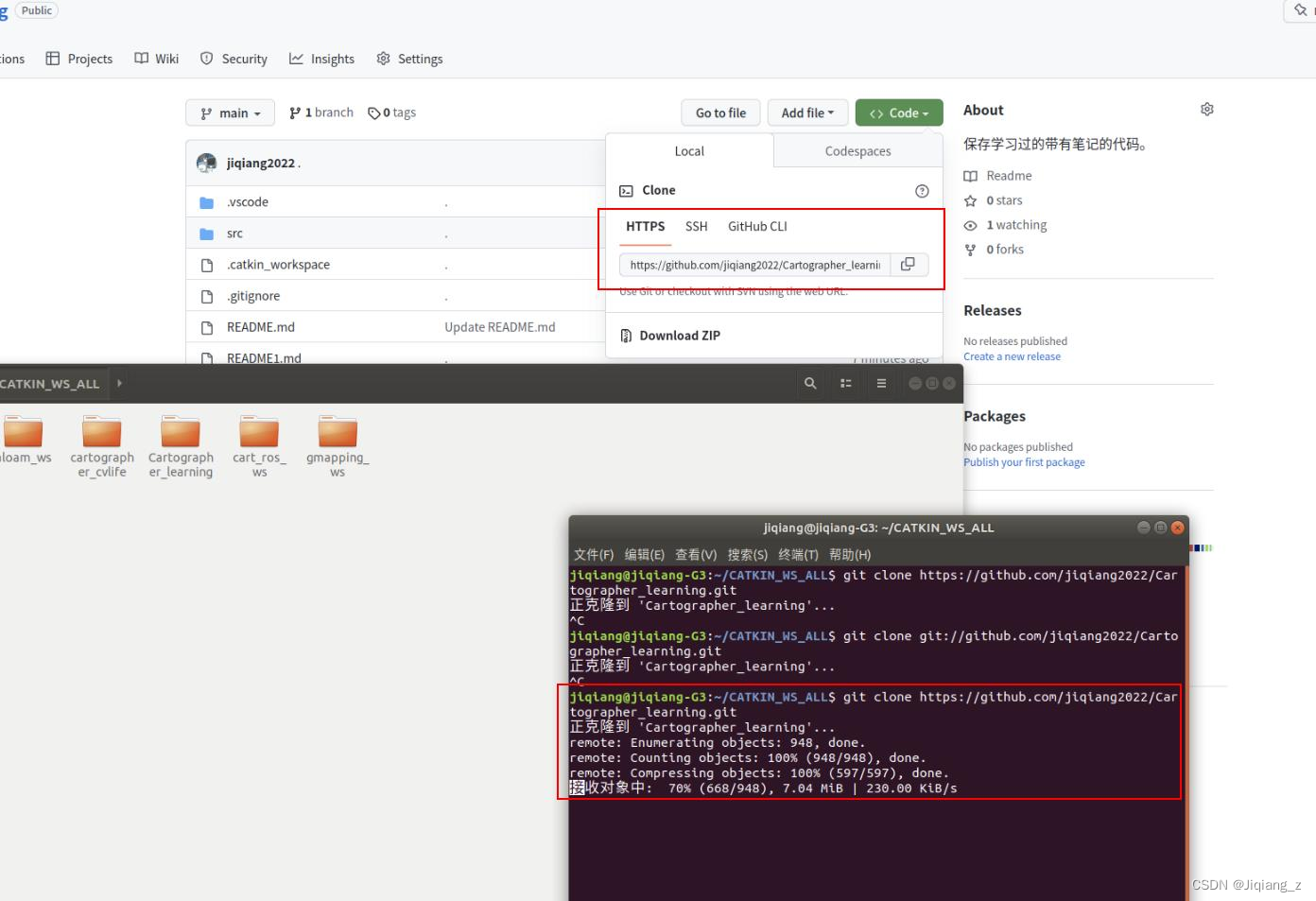
Task: View the 1 branch link
Action: 321,113
